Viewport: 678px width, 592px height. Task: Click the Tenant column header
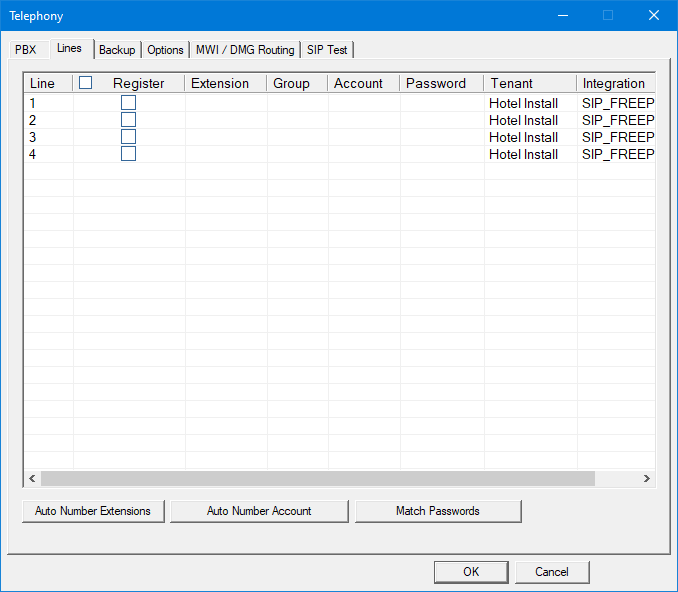click(530, 83)
